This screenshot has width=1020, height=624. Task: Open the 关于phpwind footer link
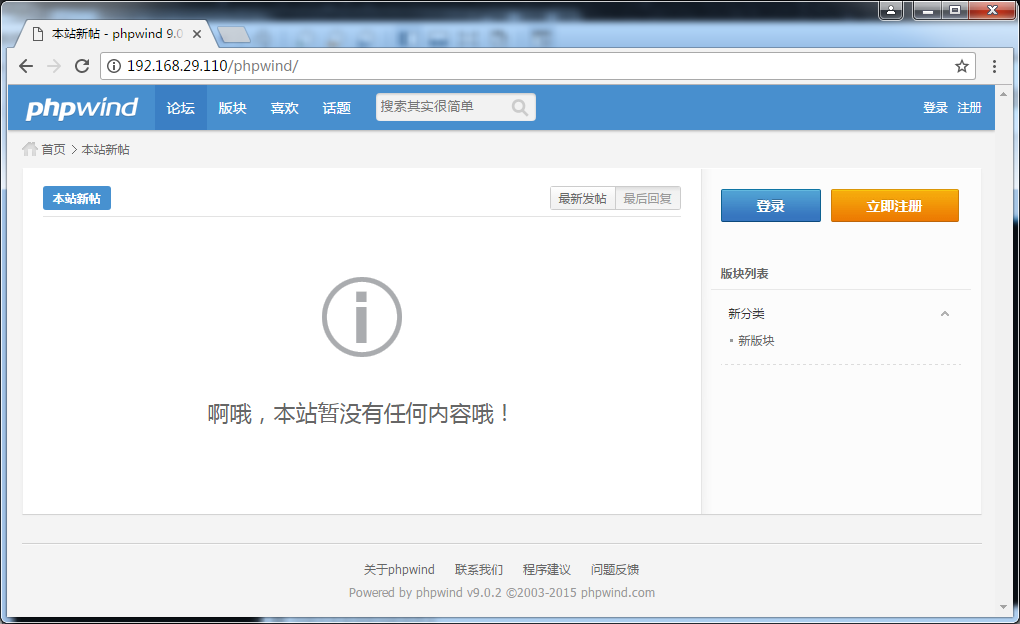[x=399, y=569]
